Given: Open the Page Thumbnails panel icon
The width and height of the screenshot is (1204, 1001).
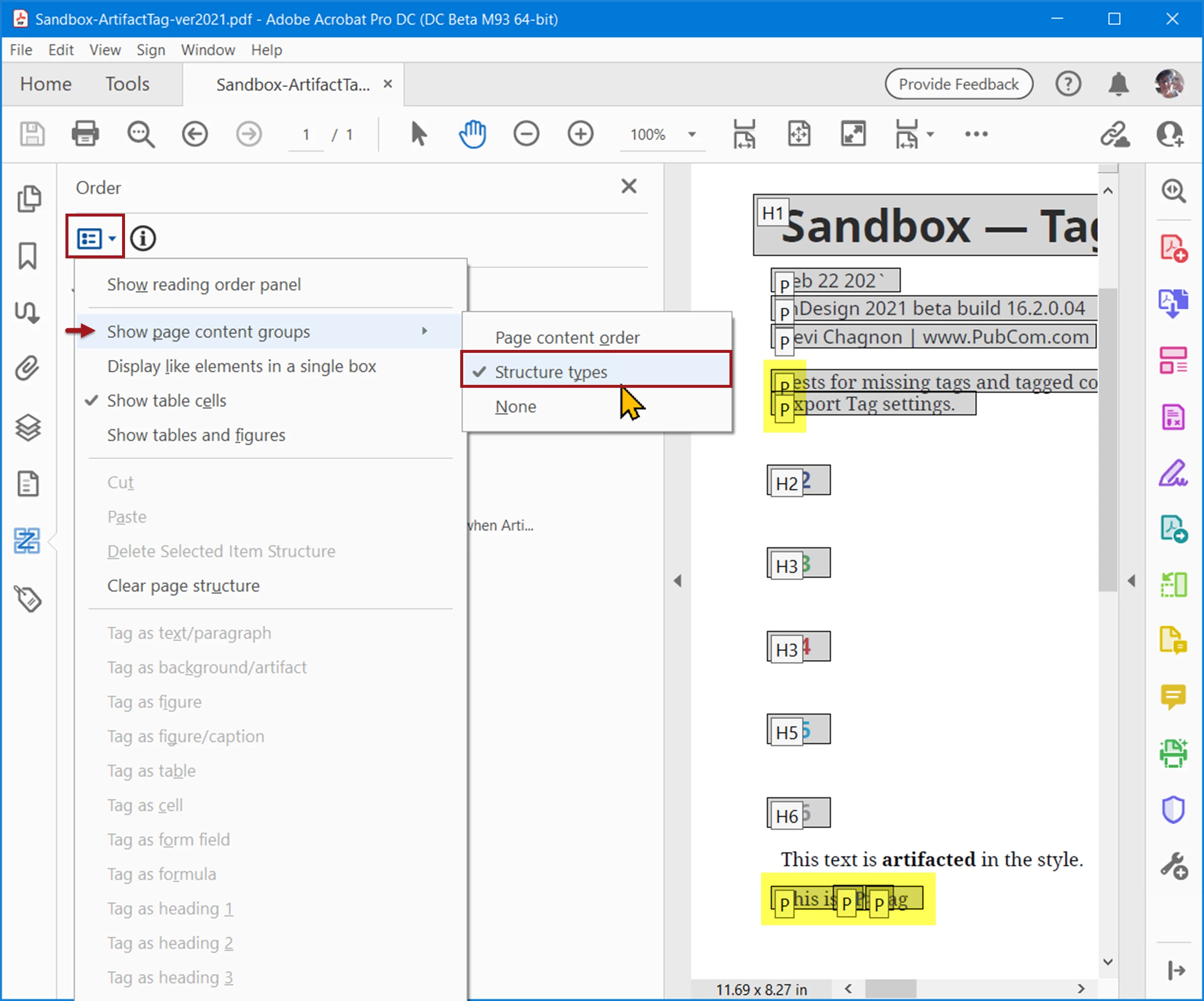Looking at the screenshot, I should [29, 199].
